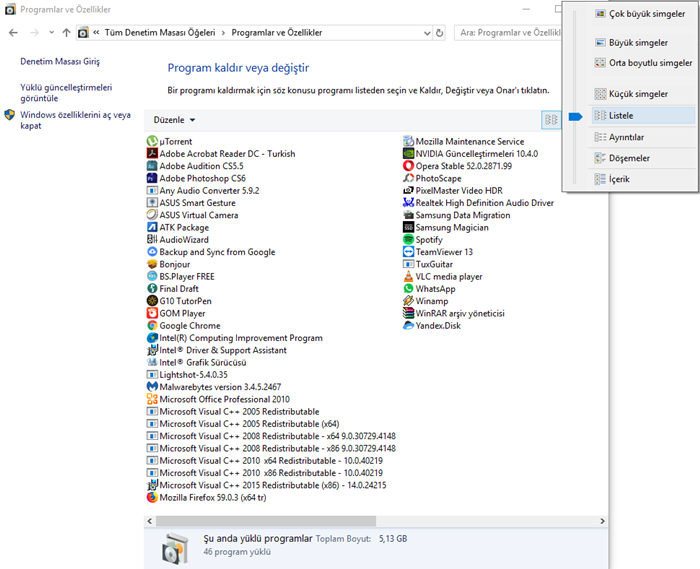Click the Google Chrome icon
The image size is (700, 569).
point(152,326)
